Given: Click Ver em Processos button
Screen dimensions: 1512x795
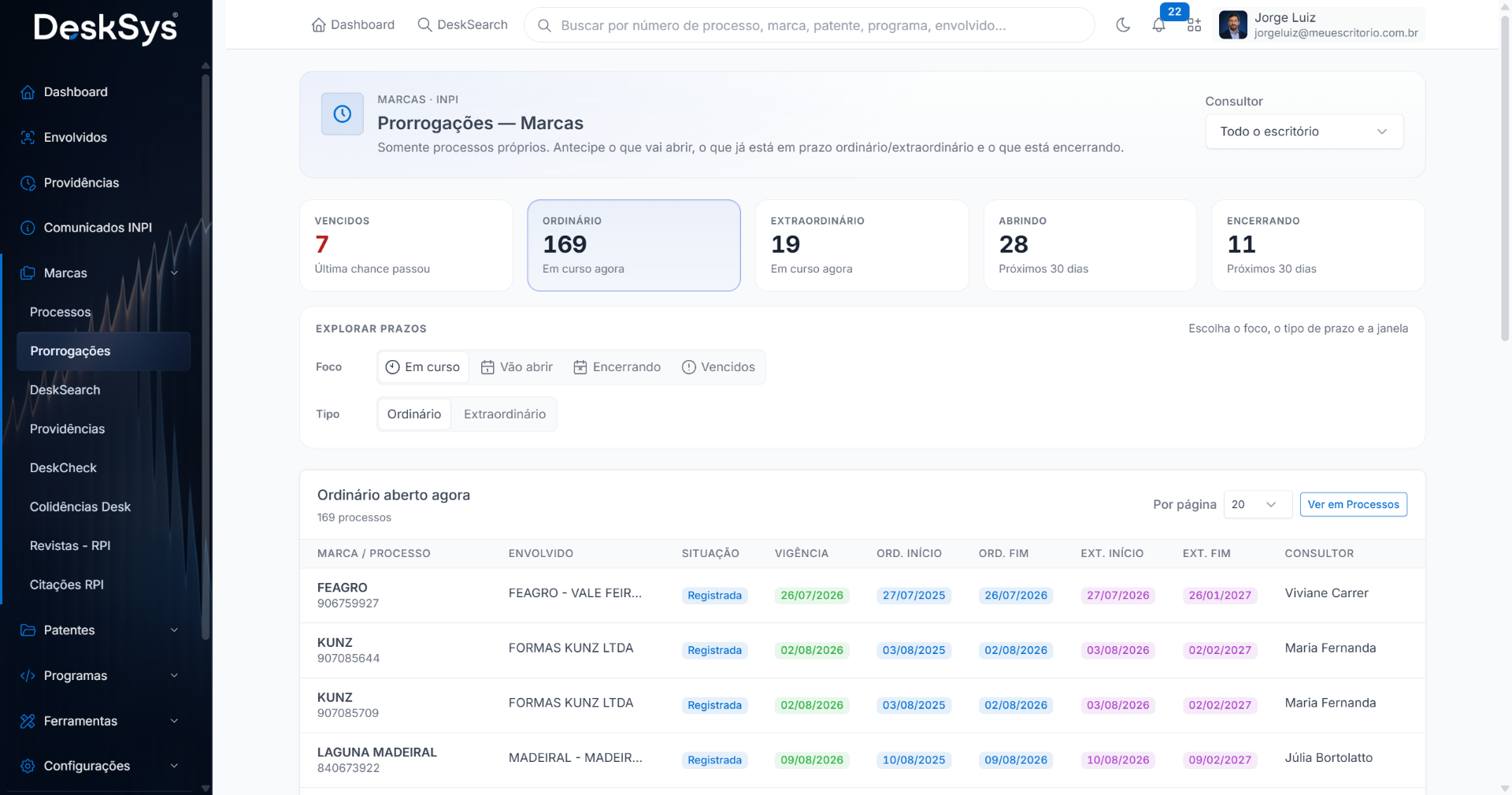Looking at the screenshot, I should (x=1353, y=504).
